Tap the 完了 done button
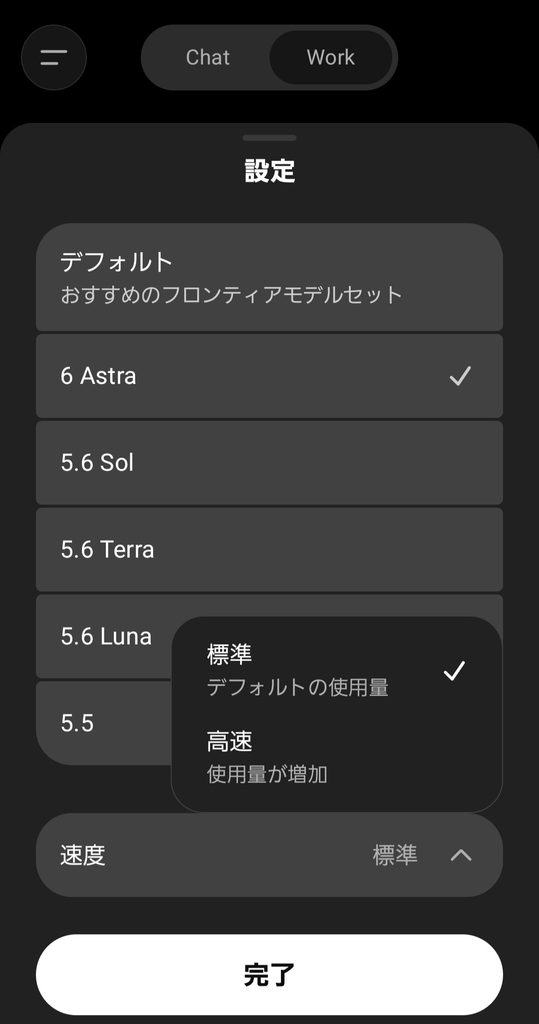539x1024 pixels. [269, 974]
